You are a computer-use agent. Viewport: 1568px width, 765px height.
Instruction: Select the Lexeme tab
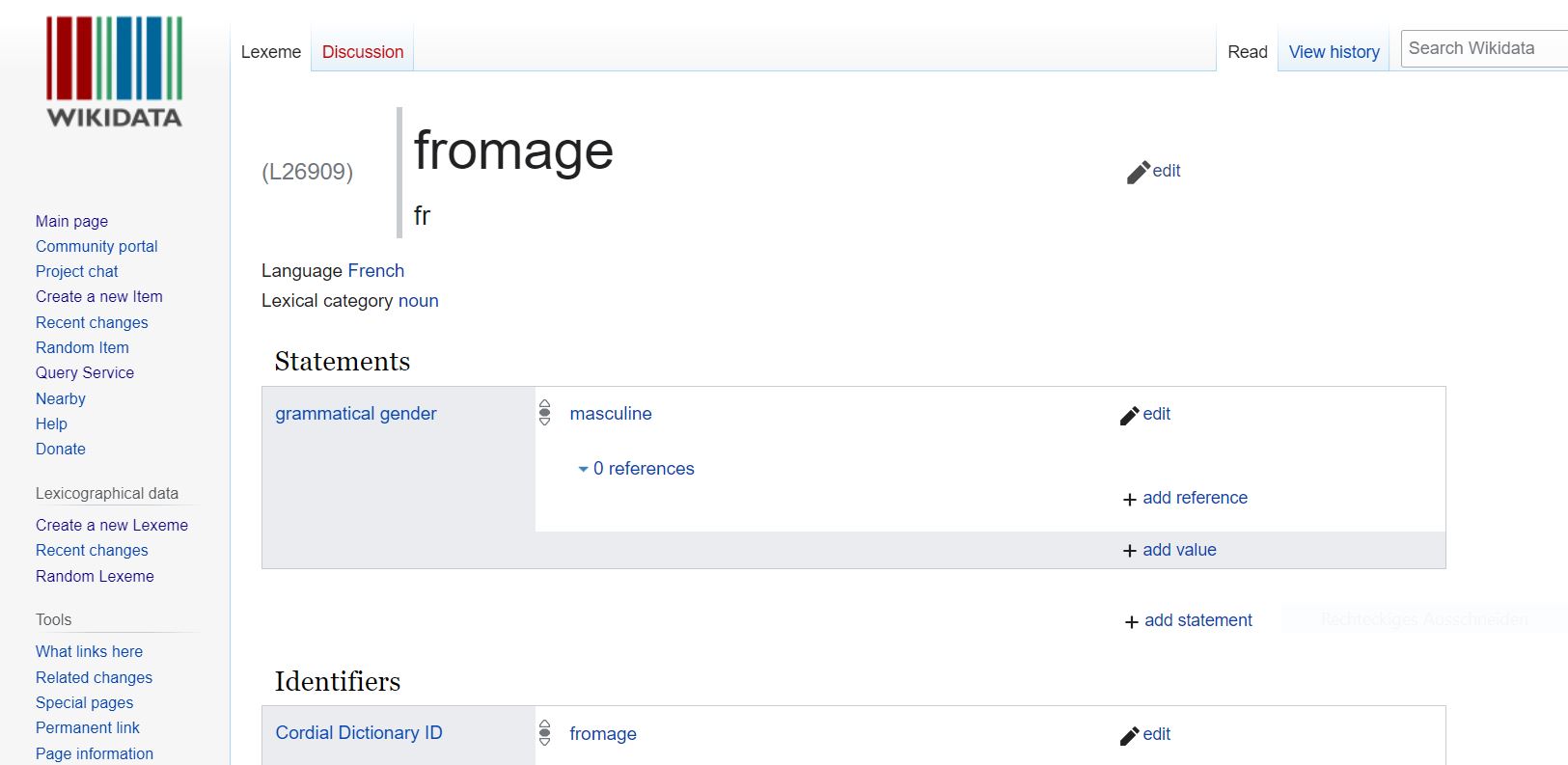pos(271,52)
